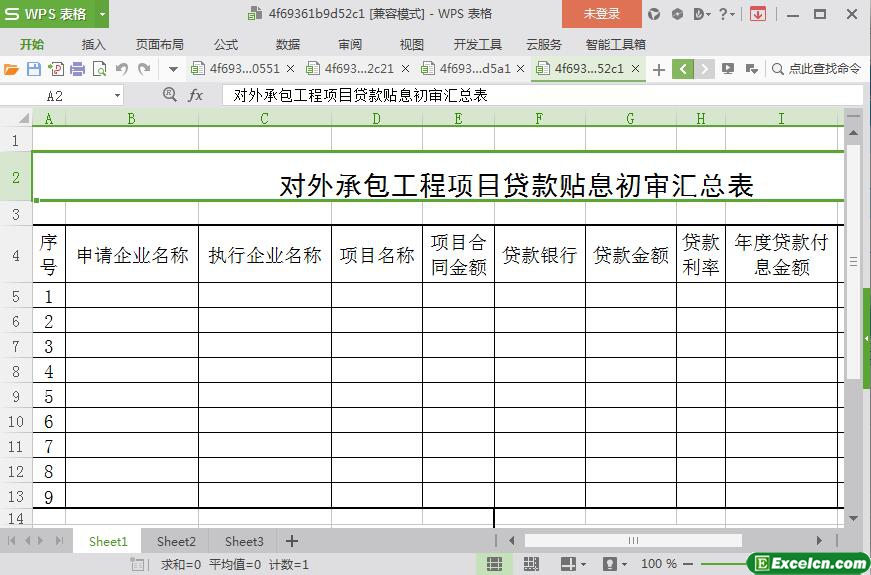871x575 pixels.
Task: Click the horizontal scrollbar thumb
Action: tap(633, 541)
